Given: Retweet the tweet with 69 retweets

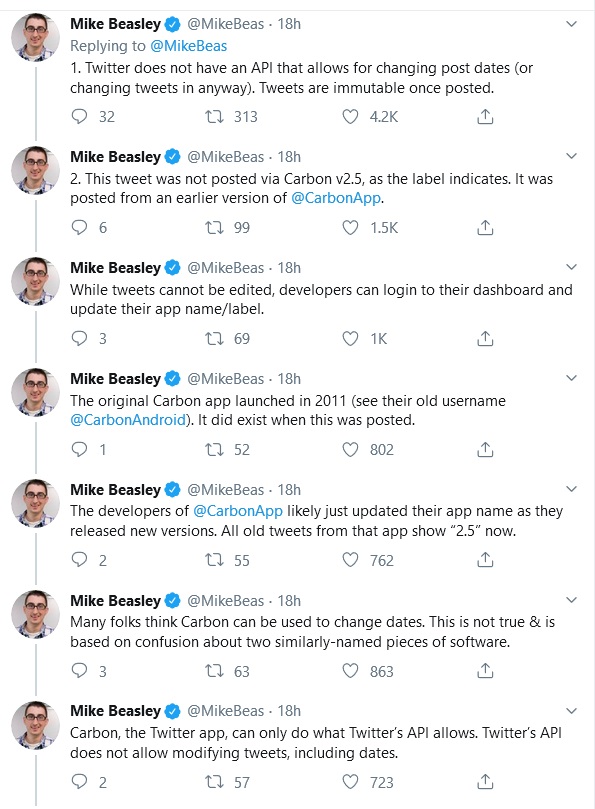Looking at the screenshot, I should point(214,338).
